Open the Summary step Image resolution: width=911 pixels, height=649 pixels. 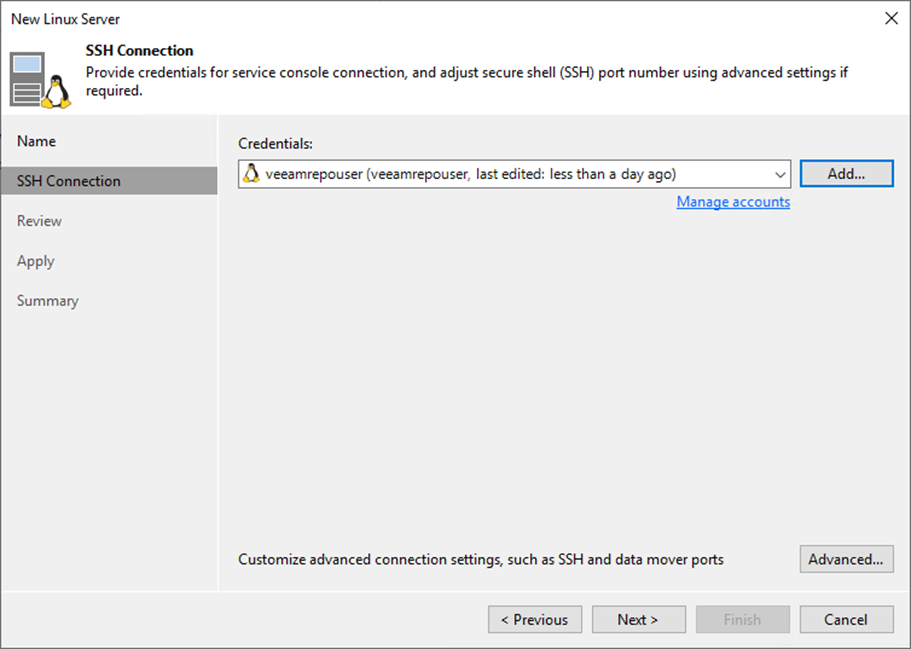(x=48, y=301)
